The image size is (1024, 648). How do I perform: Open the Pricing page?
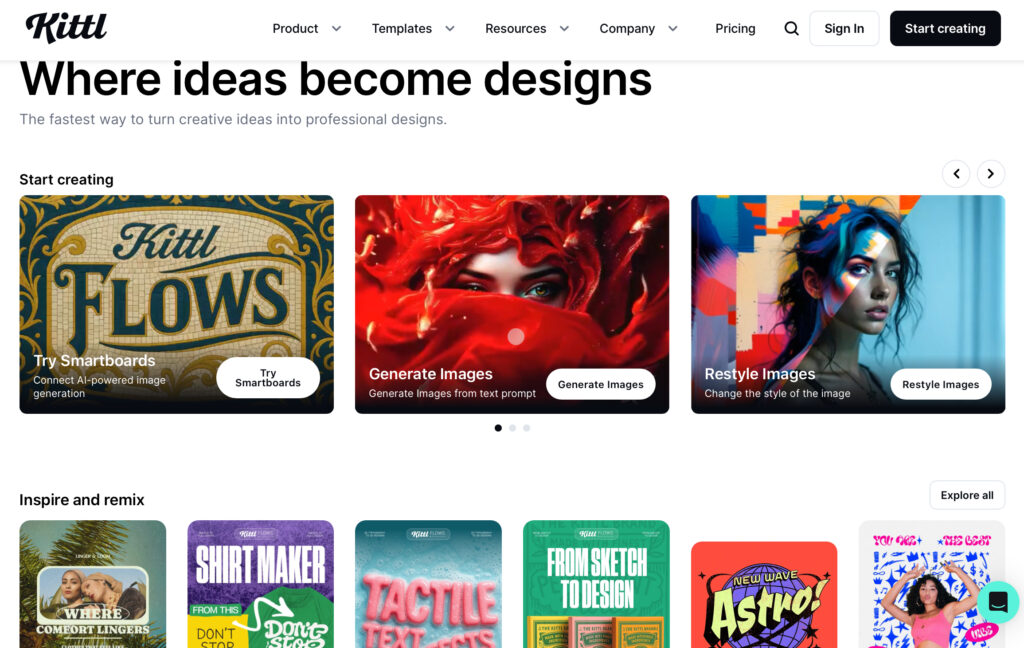(x=735, y=29)
